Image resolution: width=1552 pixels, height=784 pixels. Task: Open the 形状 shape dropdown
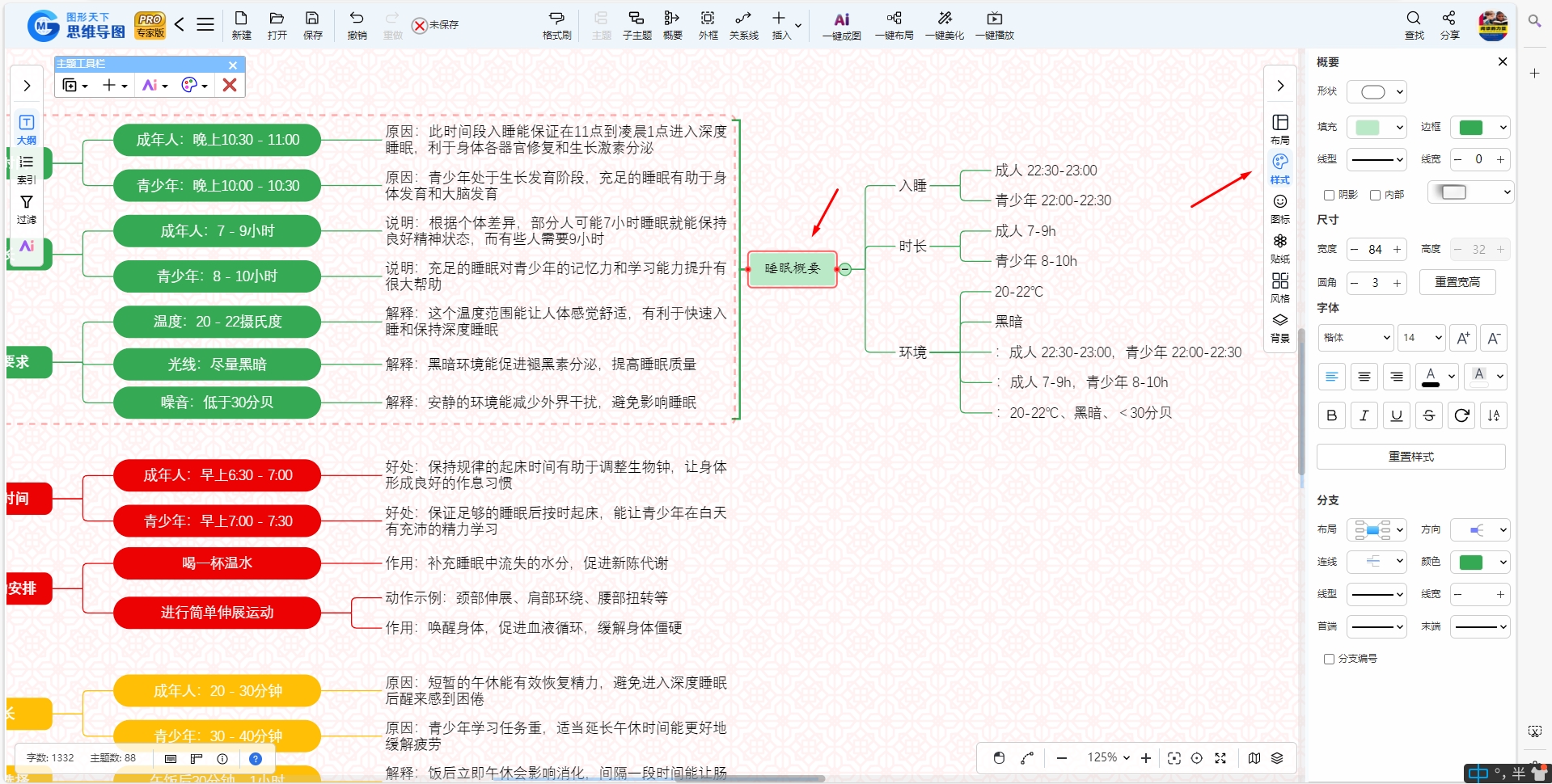tap(1377, 91)
